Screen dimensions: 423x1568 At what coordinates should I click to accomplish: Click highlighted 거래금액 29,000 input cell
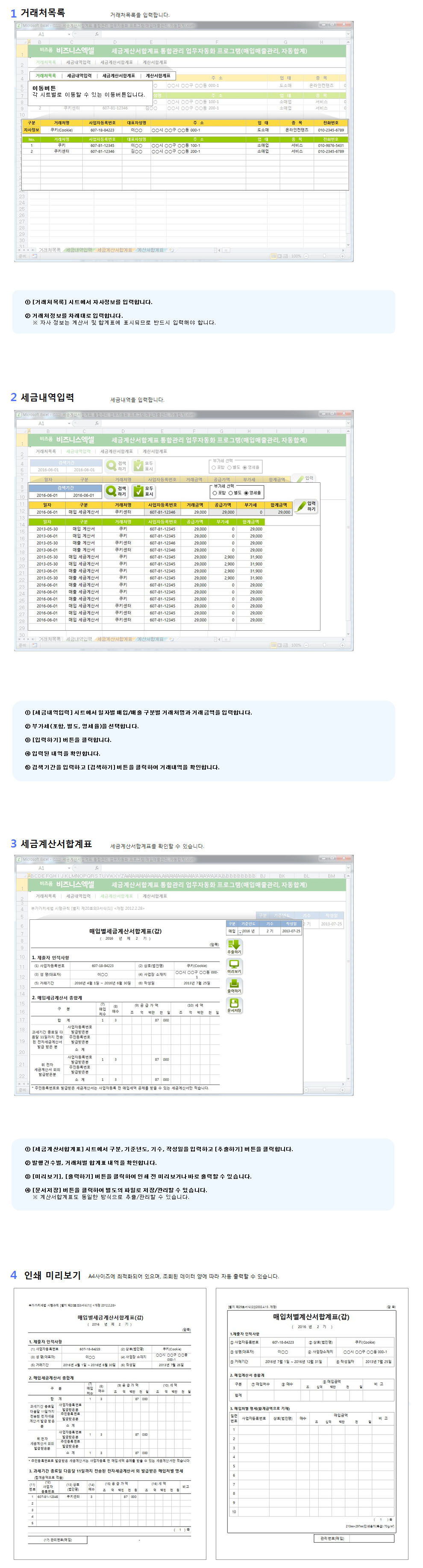(x=195, y=512)
